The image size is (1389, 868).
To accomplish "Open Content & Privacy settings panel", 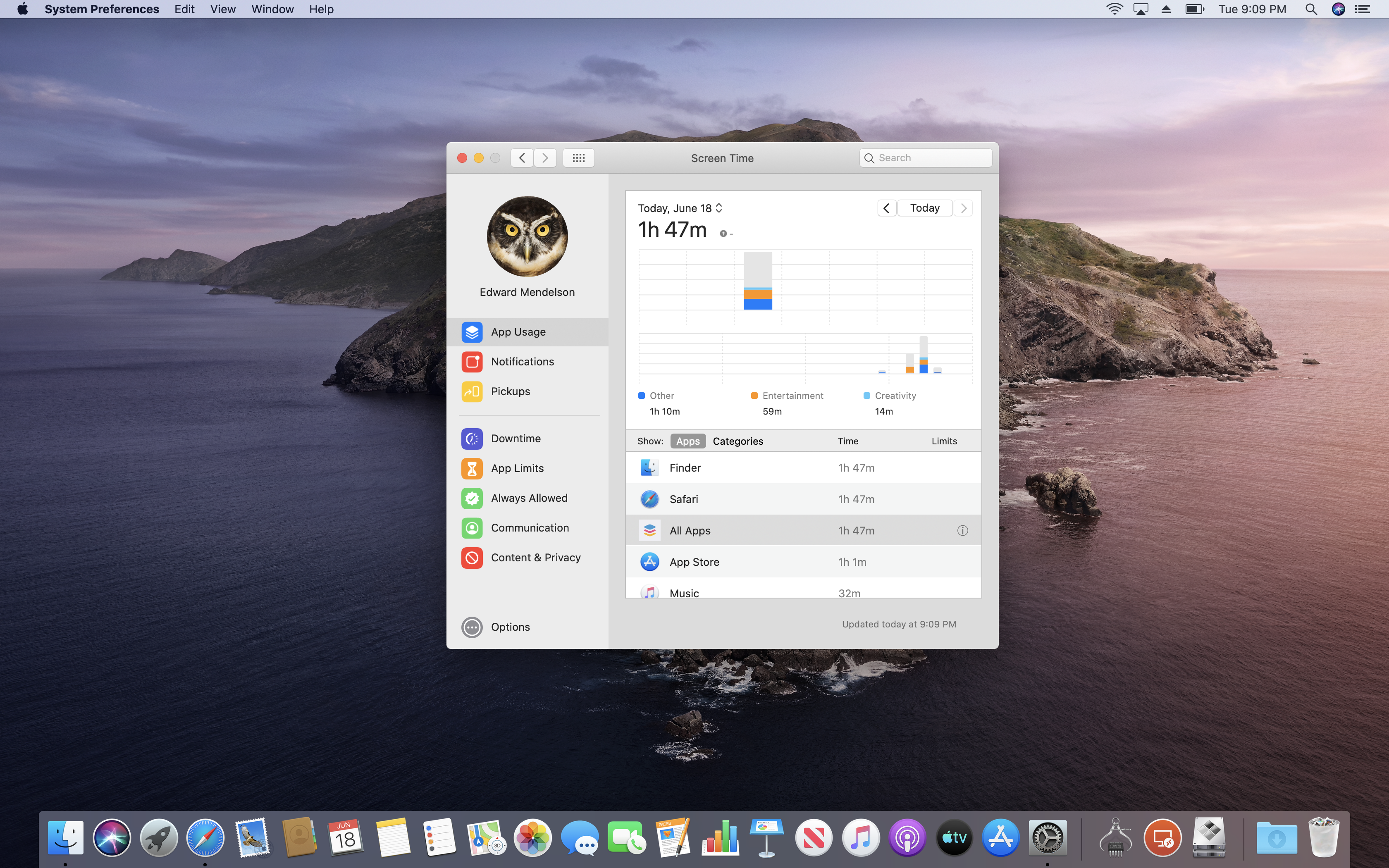I will 535,557.
